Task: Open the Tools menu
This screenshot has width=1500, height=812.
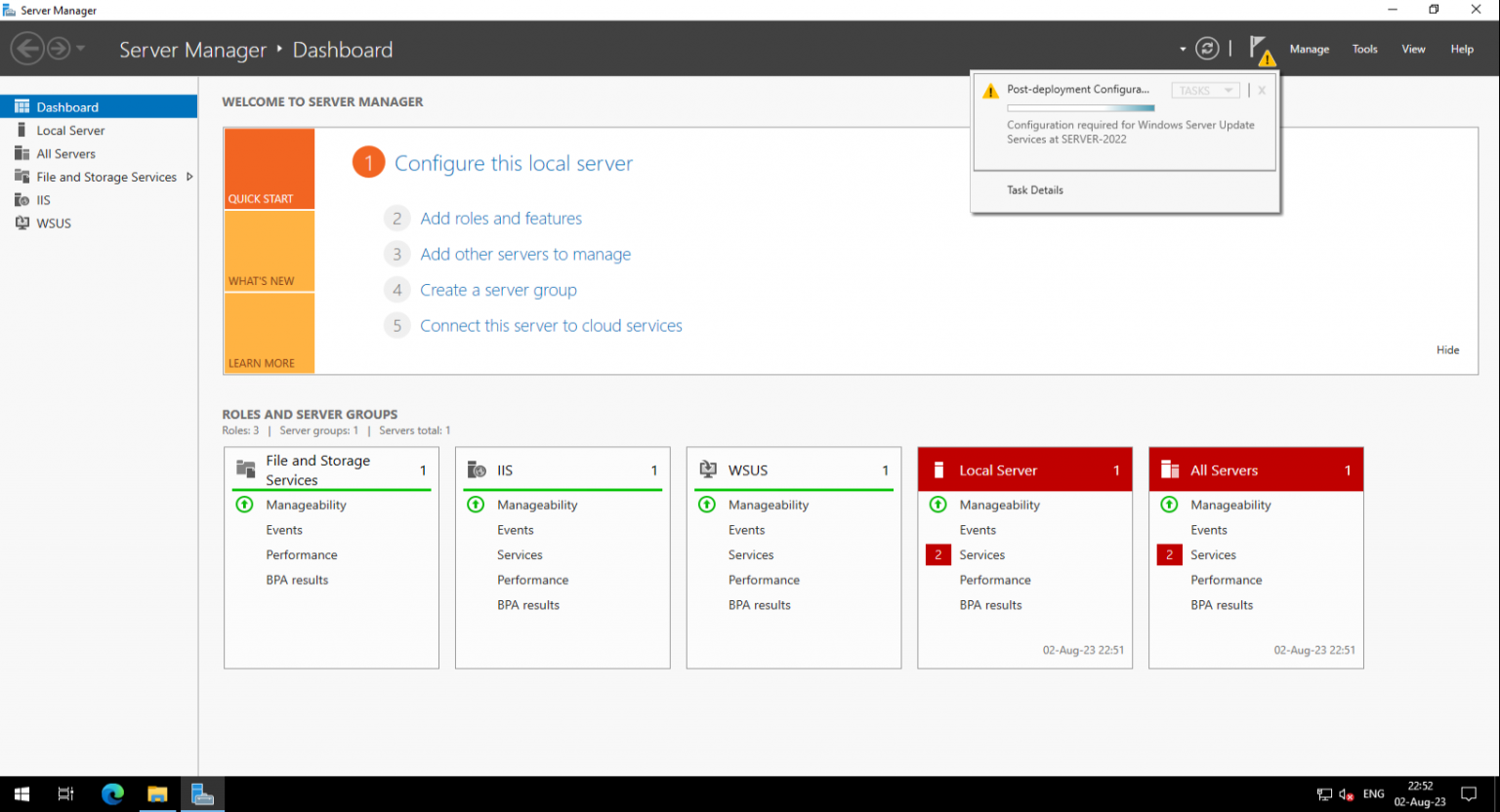Action: pos(1364,49)
